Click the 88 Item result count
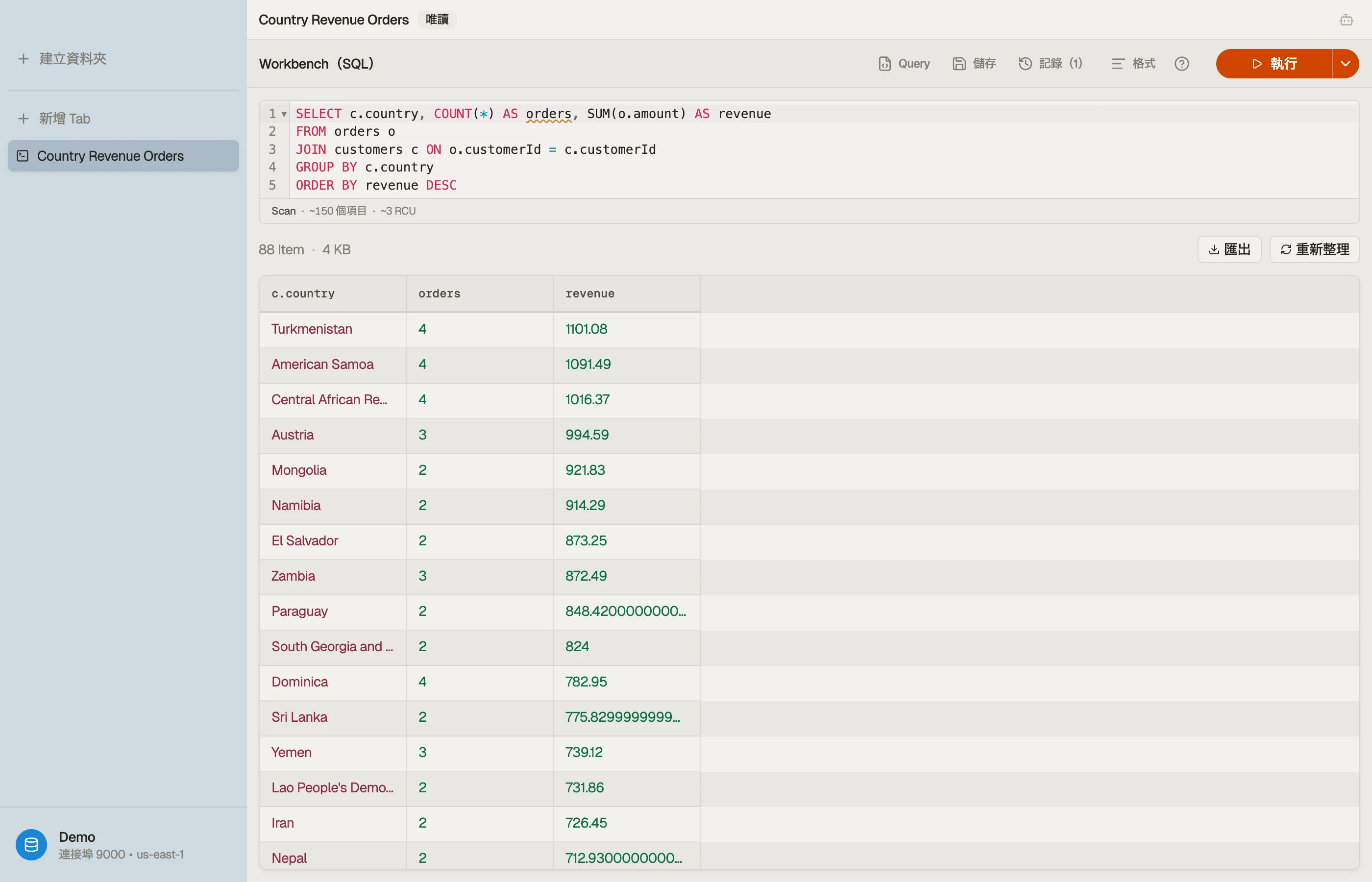The width and height of the screenshot is (1372, 882). point(281,250)
